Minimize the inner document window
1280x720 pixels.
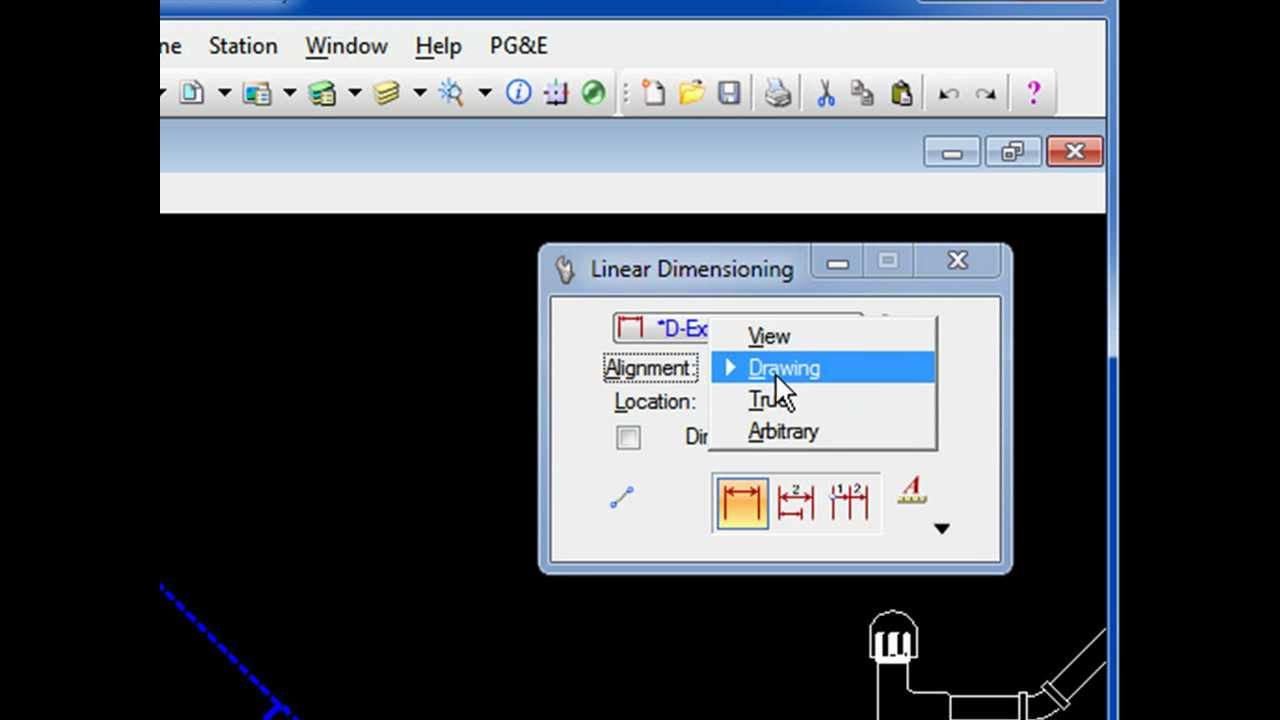pyautogui.click(x=952, y=152)
